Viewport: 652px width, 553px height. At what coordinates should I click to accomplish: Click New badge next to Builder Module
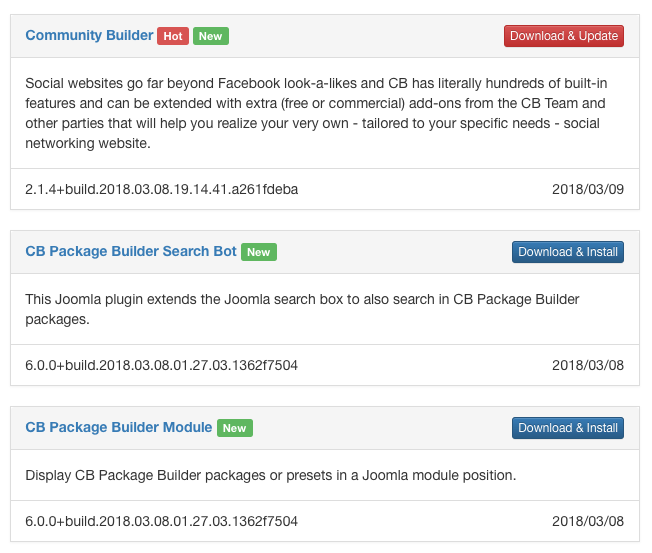pyautogui.click(x=235, y=428)
